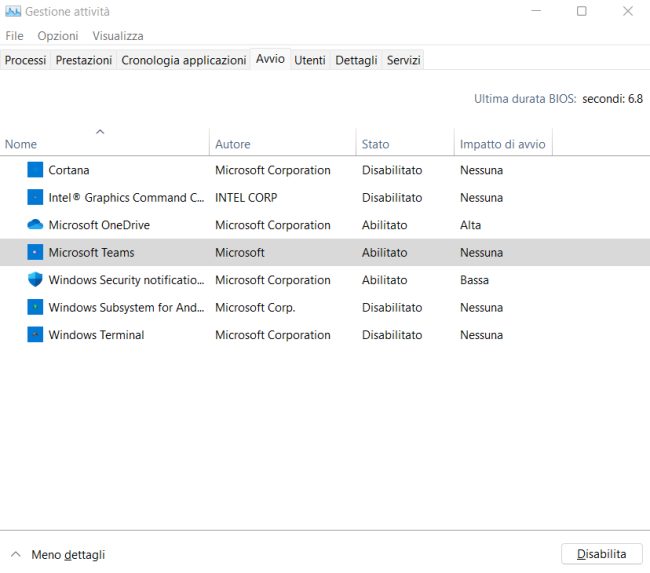Click the Bassa impact value
650x573 pixels.
point(474,280)
